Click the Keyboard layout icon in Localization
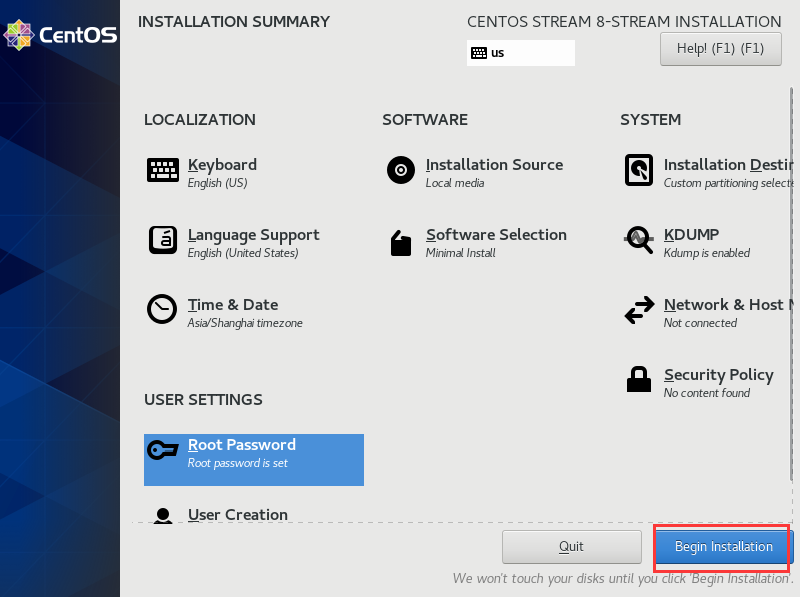This screenshot has width=800, height=597. click(x=163, y=170)
